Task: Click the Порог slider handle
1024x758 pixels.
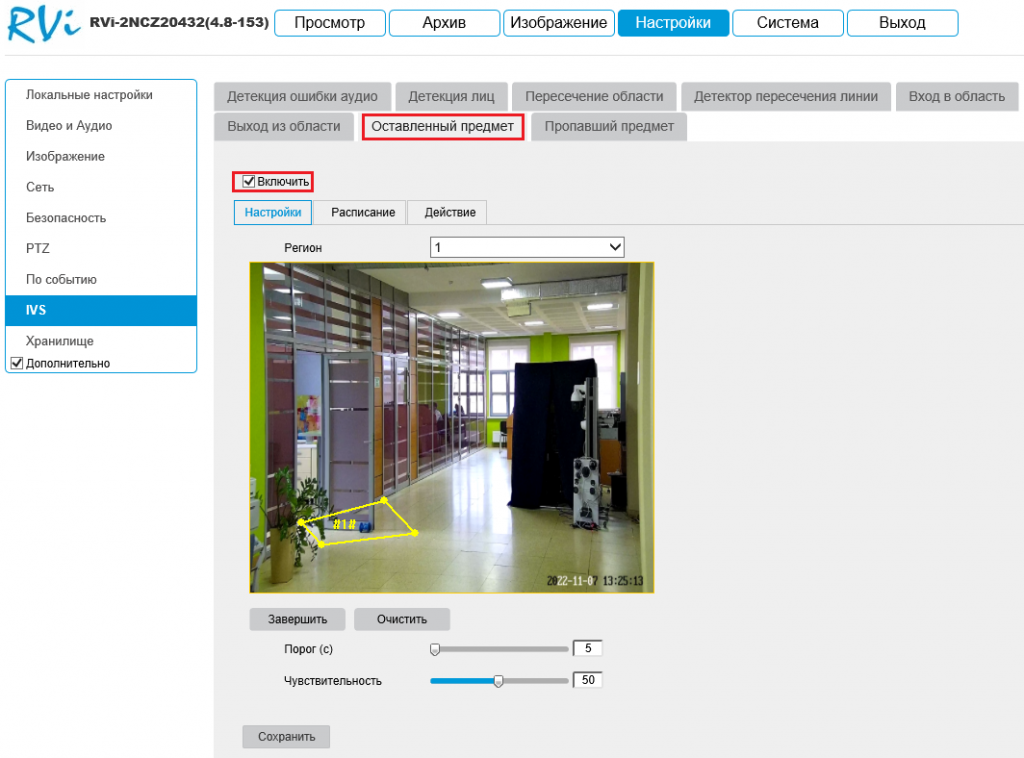Action: click(x=435, y=649)
